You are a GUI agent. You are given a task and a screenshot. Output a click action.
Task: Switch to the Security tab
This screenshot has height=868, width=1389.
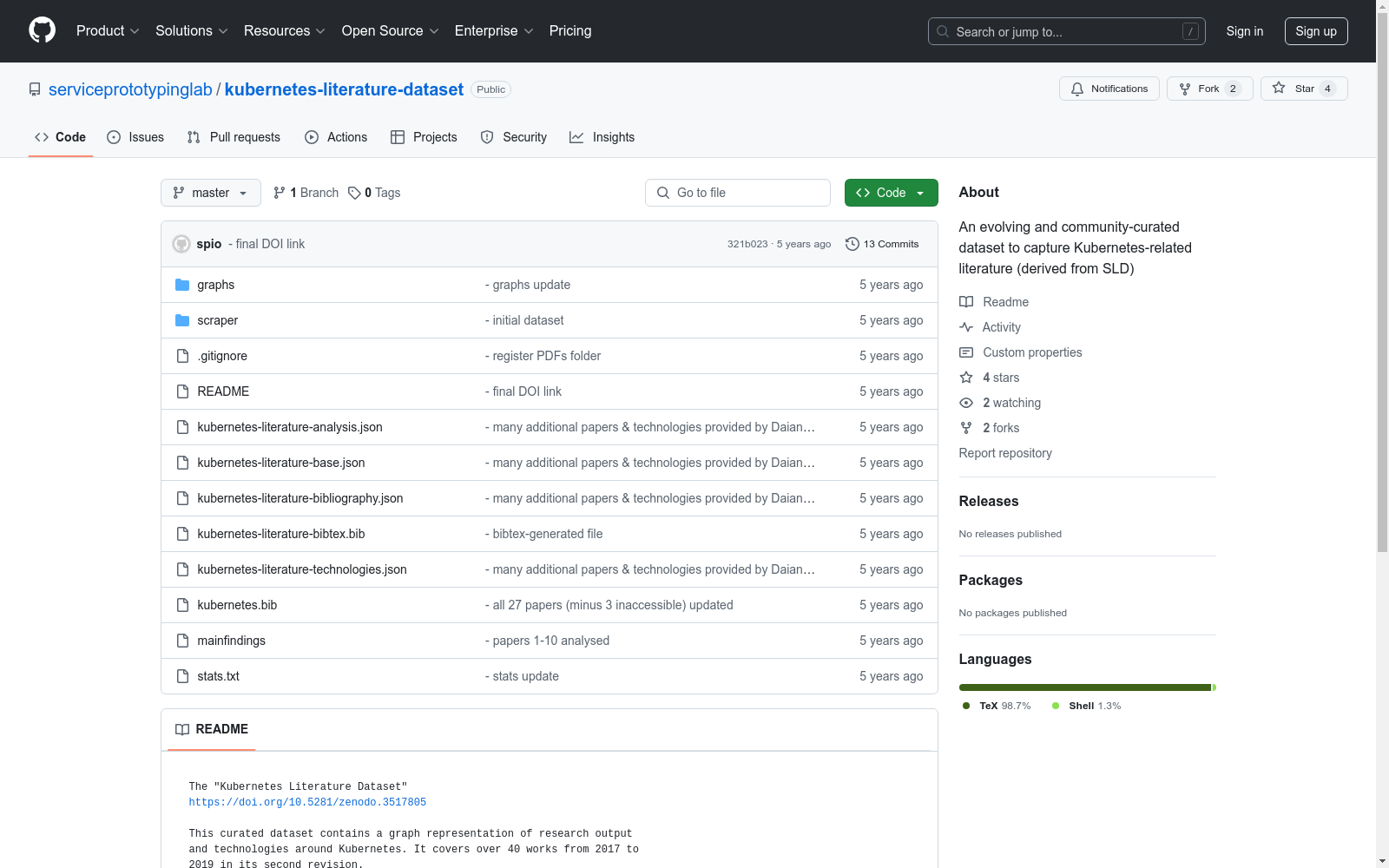(514, 137)
